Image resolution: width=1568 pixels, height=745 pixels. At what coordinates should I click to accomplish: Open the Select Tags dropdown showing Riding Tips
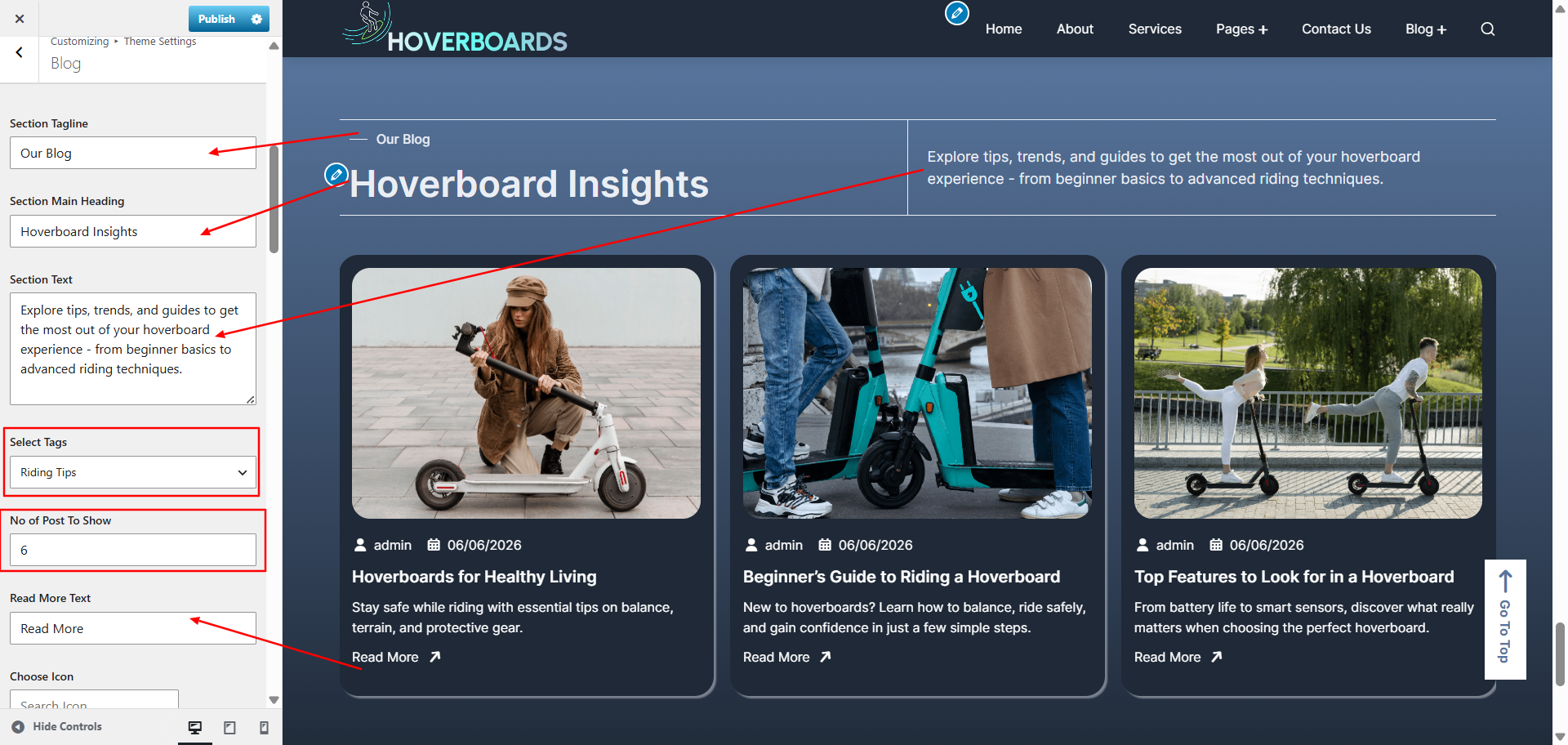(x=133, y=472)
